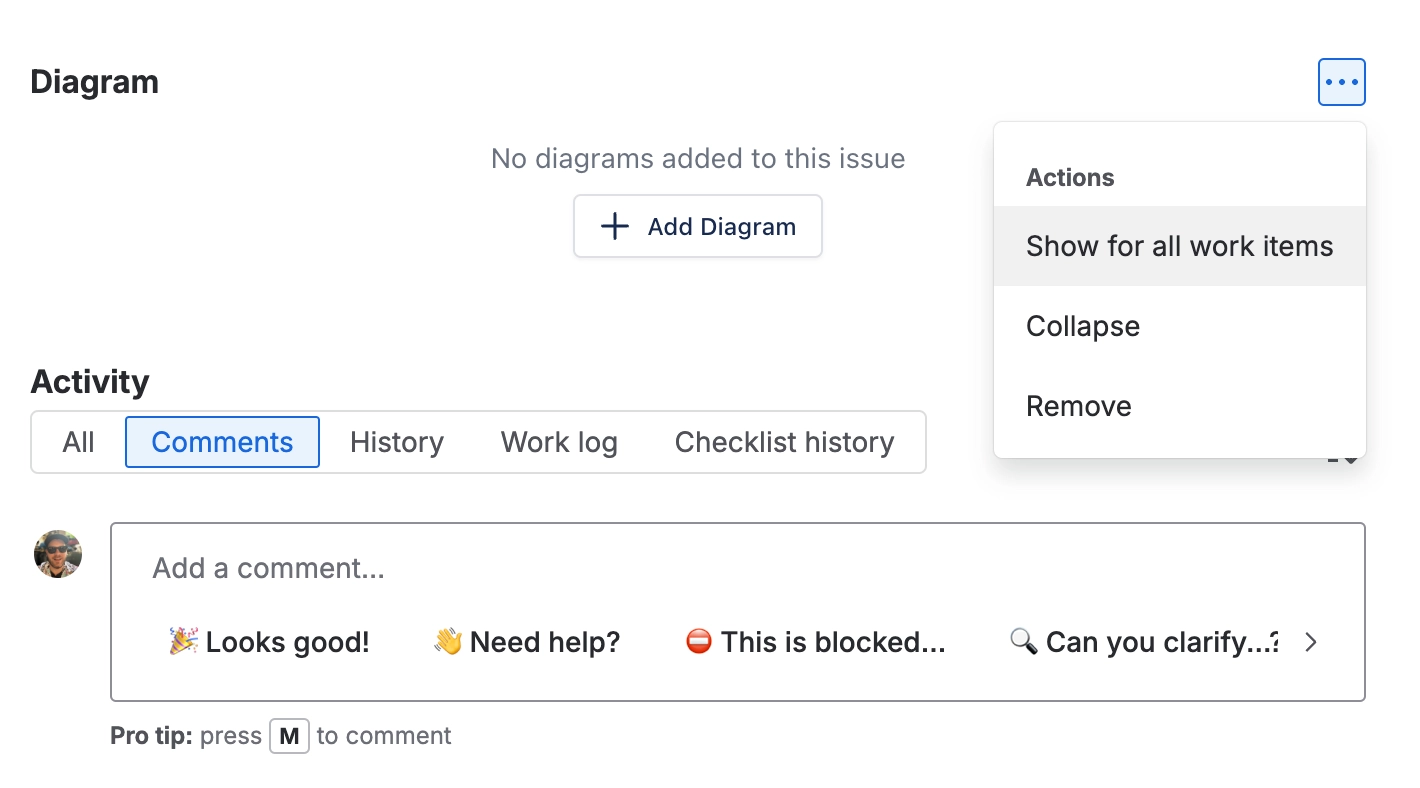
Task: Select the waving hand "Need help?" quick reply
Action: pos(525,642)
